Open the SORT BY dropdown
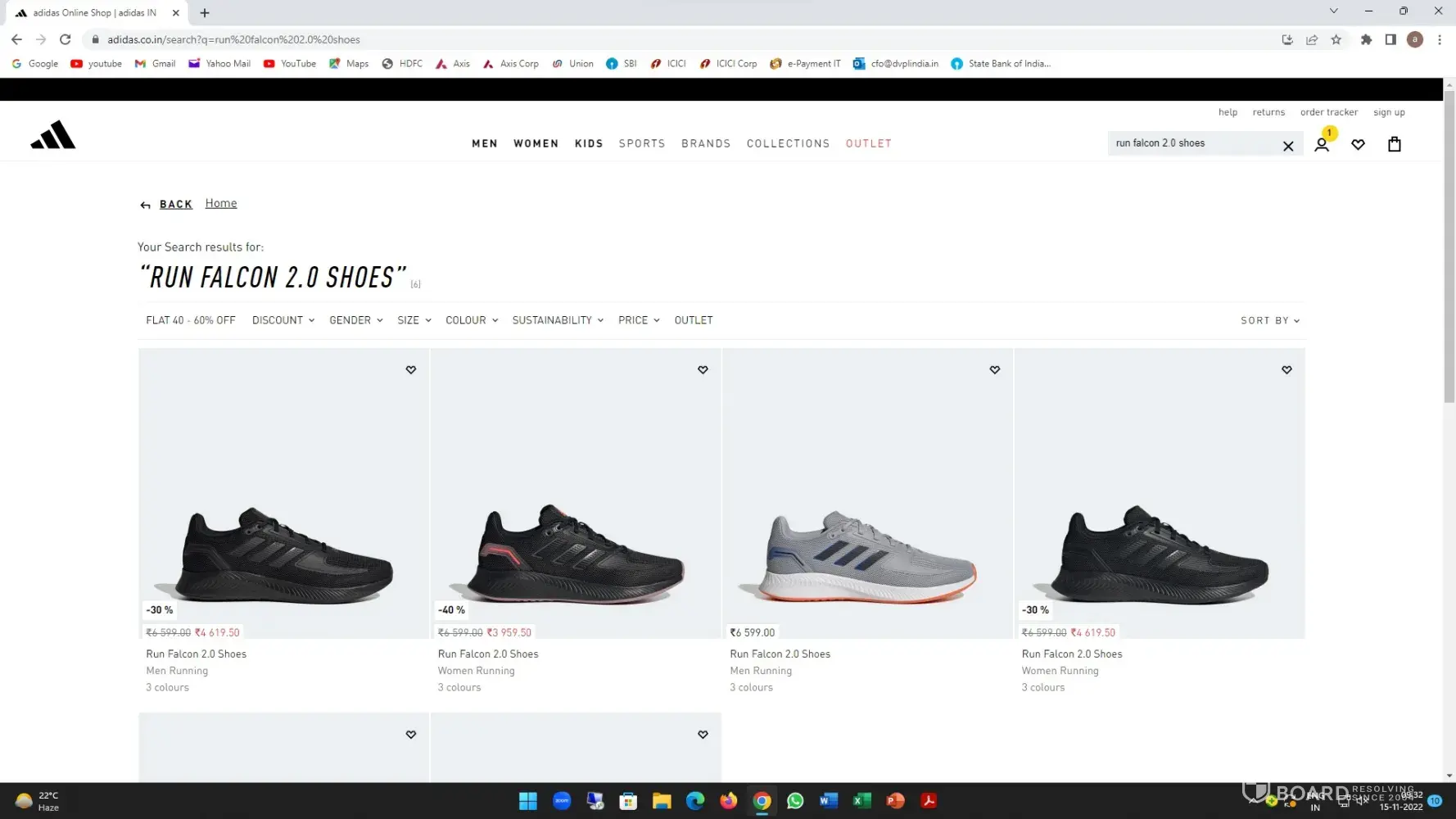 click(x=1270, y=321)
